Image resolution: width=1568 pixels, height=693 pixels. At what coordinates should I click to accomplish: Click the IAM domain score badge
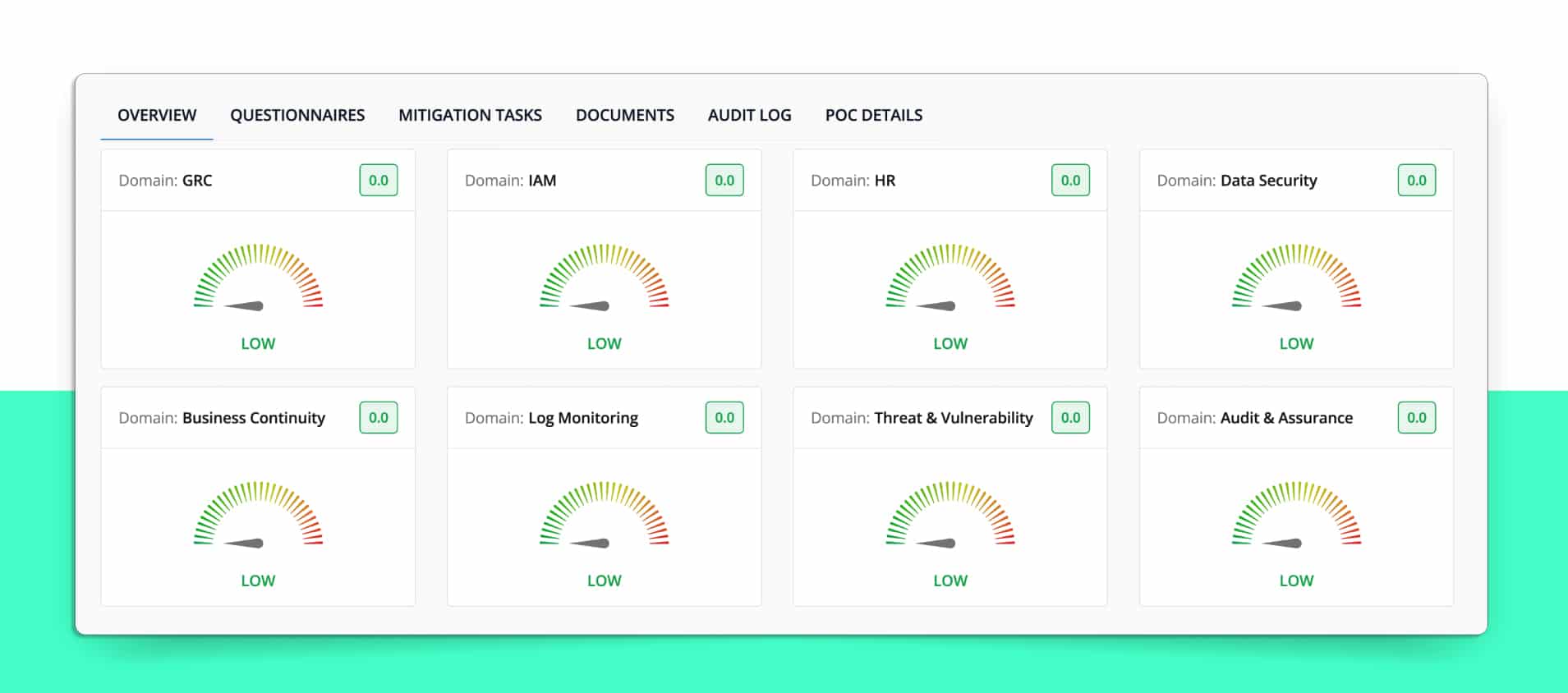(x=724, y=180)
